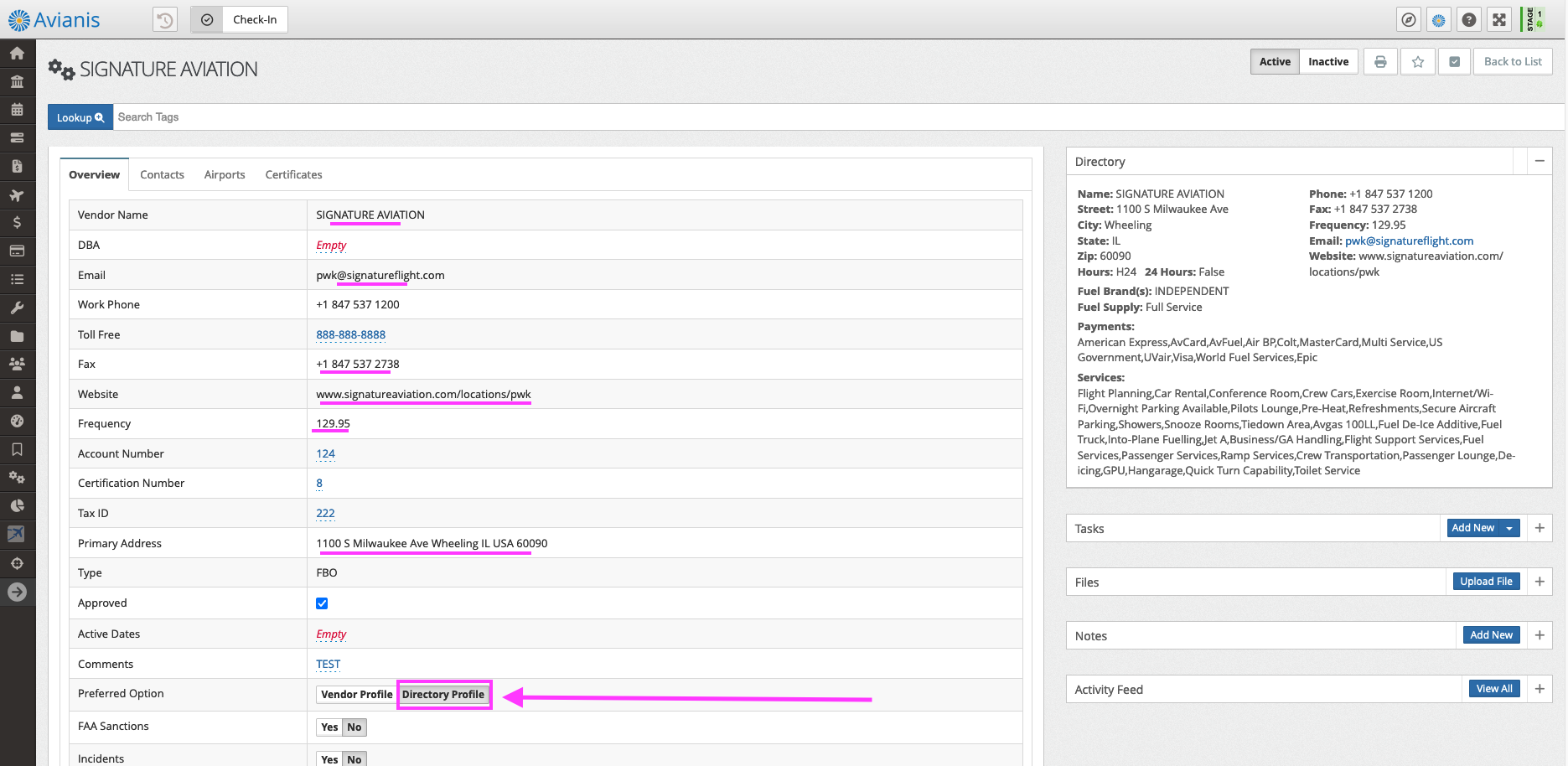Image resolution: width=1568 pixels, height=766 pixels.
Task: Click the Lookup button
Action: pyautogui.click(x=80, y=117)
